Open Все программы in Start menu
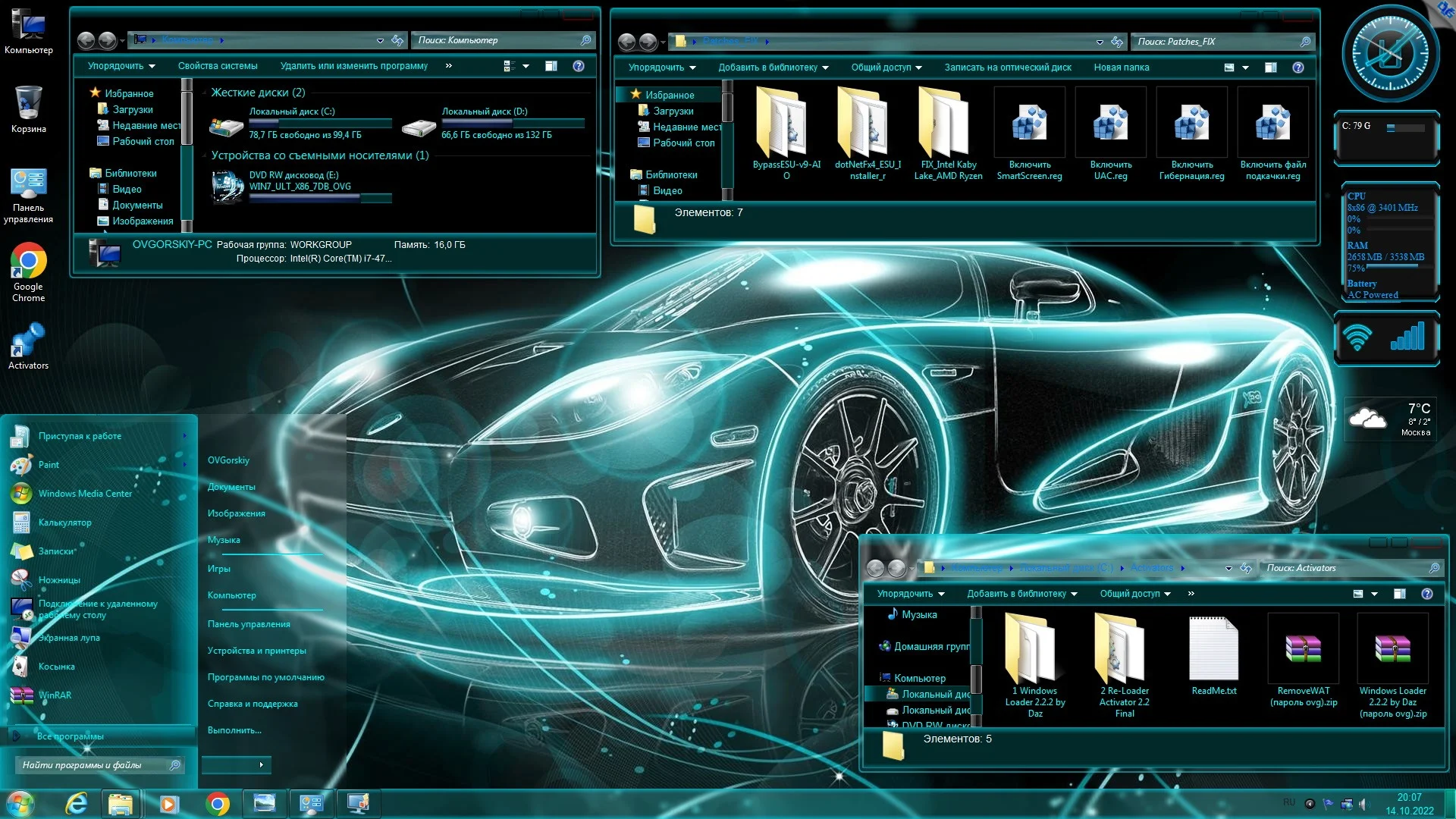Viewport: 1456px width, 819px height. pyautogui.click(x=70, y=736)
